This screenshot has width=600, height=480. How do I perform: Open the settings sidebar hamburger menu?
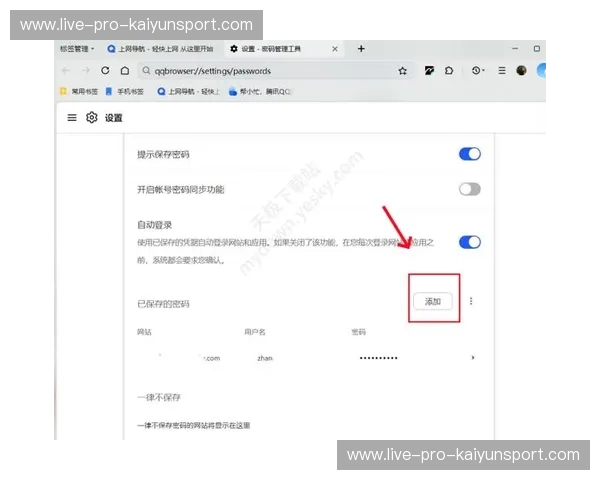click(x=72, y=118)
